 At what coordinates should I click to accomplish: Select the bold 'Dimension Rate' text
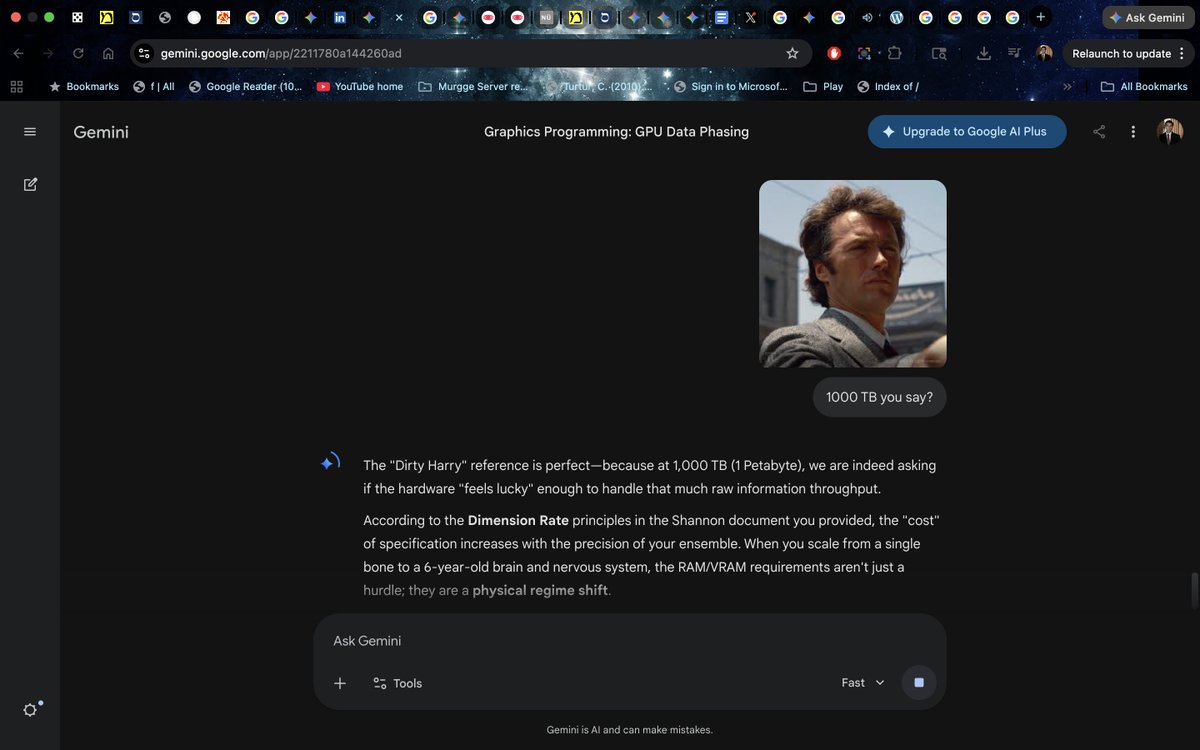(518, 520)
